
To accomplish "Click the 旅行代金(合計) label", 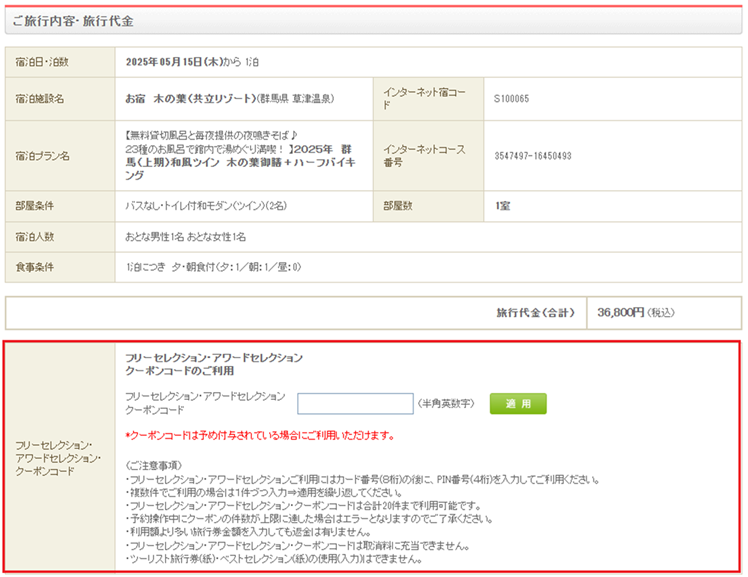I will point(535,313).
